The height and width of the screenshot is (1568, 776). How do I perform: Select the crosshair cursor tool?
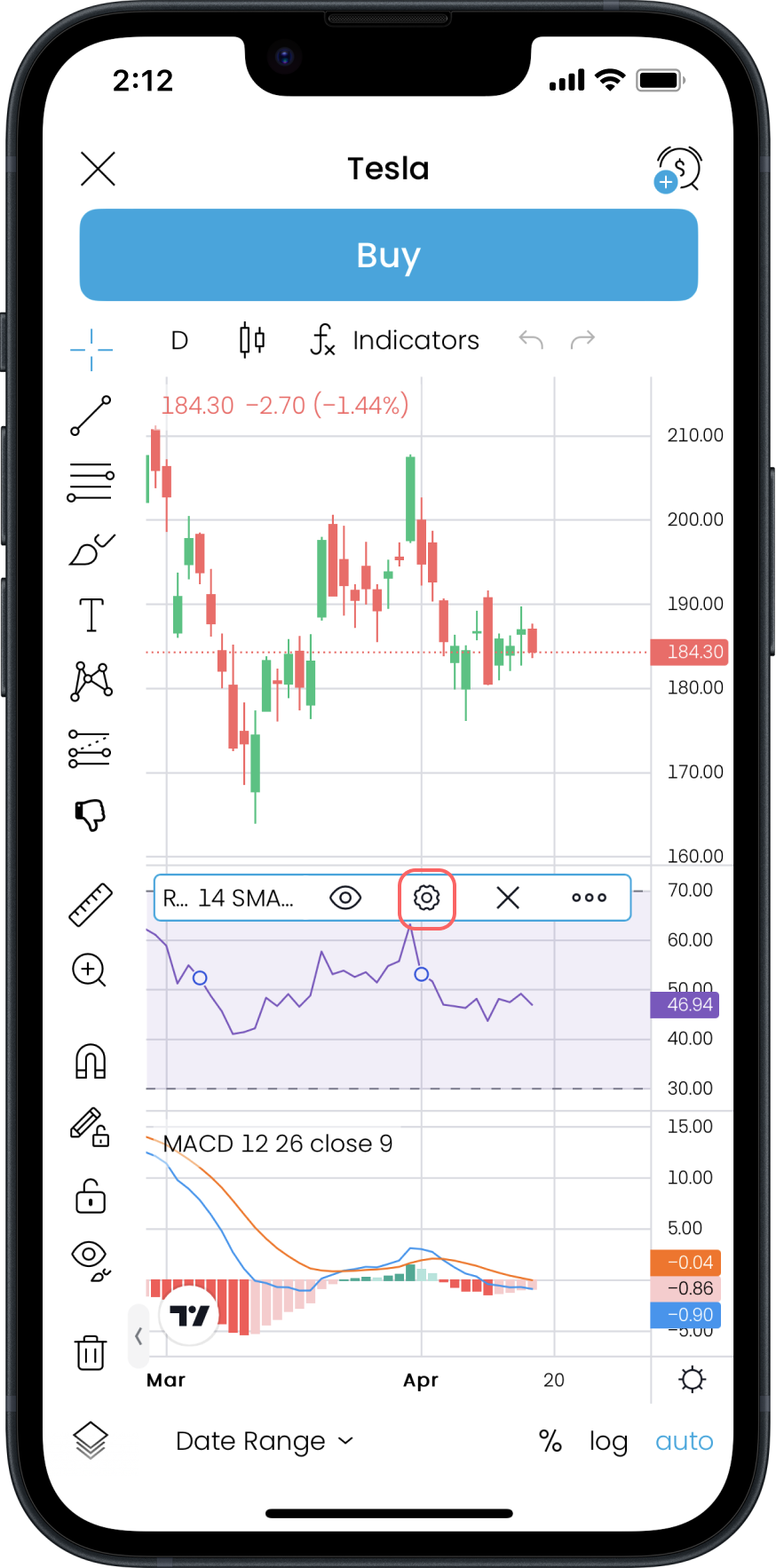pos(91,349)
